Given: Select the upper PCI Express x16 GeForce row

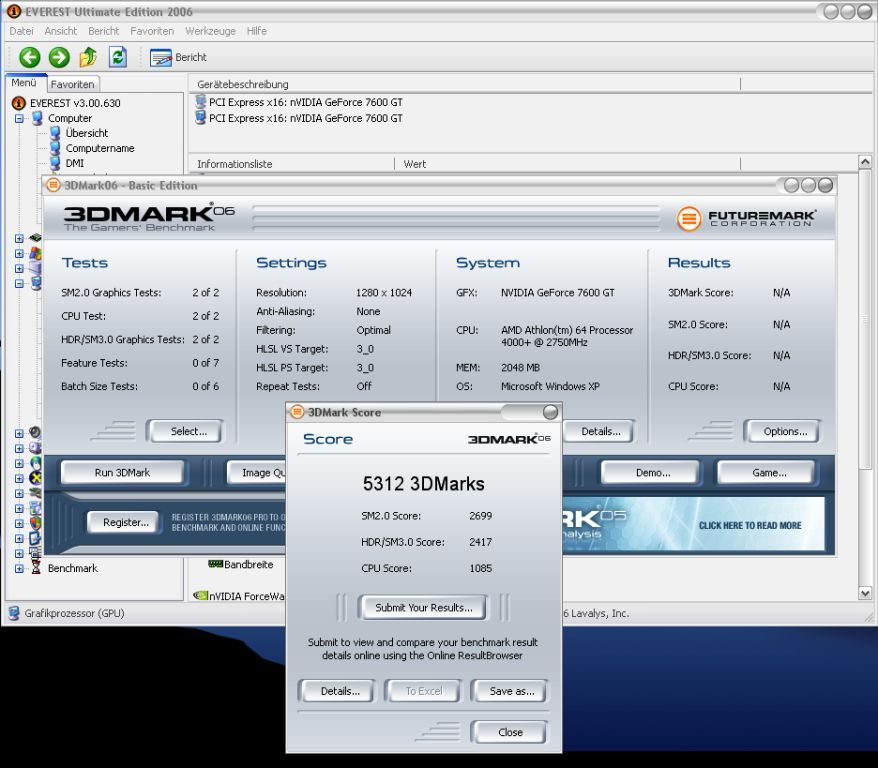Looking at the screenshot, I should [299, 102].
